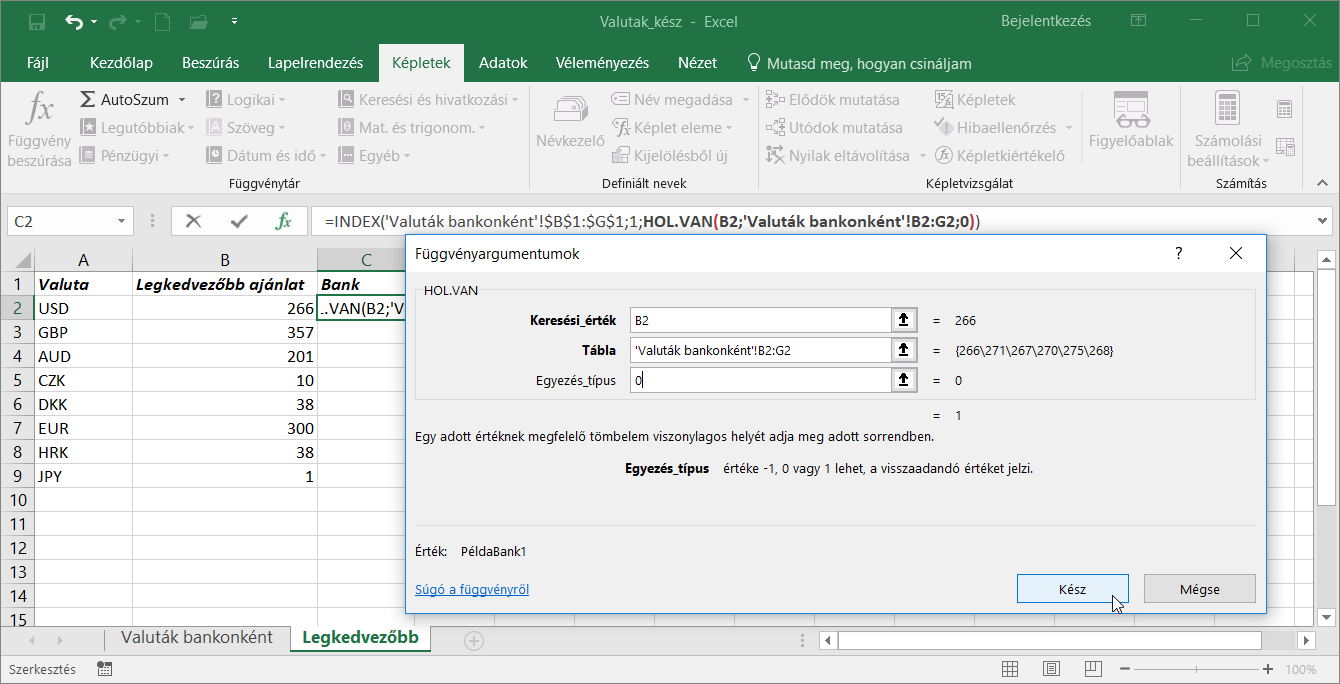Viewport: 1340px width, 684px height.
Task: Click the formula bar confirm checkmark
Action: click(239, 221)
